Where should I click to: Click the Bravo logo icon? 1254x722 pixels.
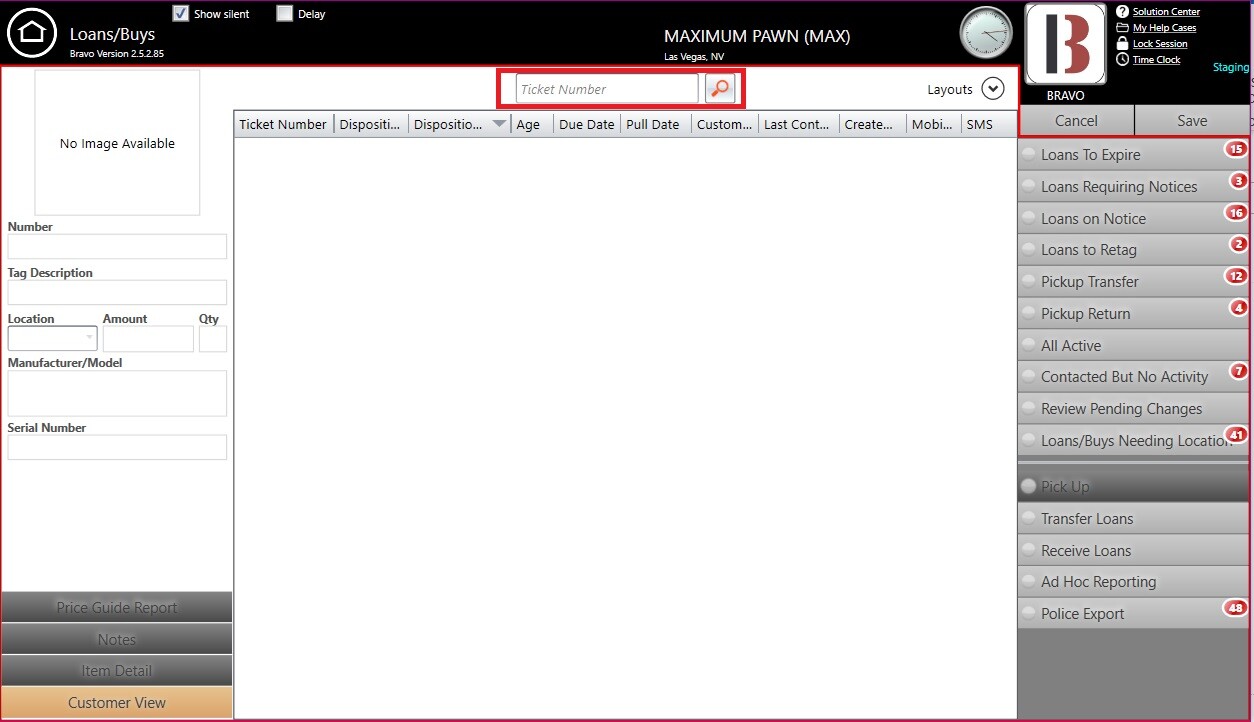[x=1066, y=45]
